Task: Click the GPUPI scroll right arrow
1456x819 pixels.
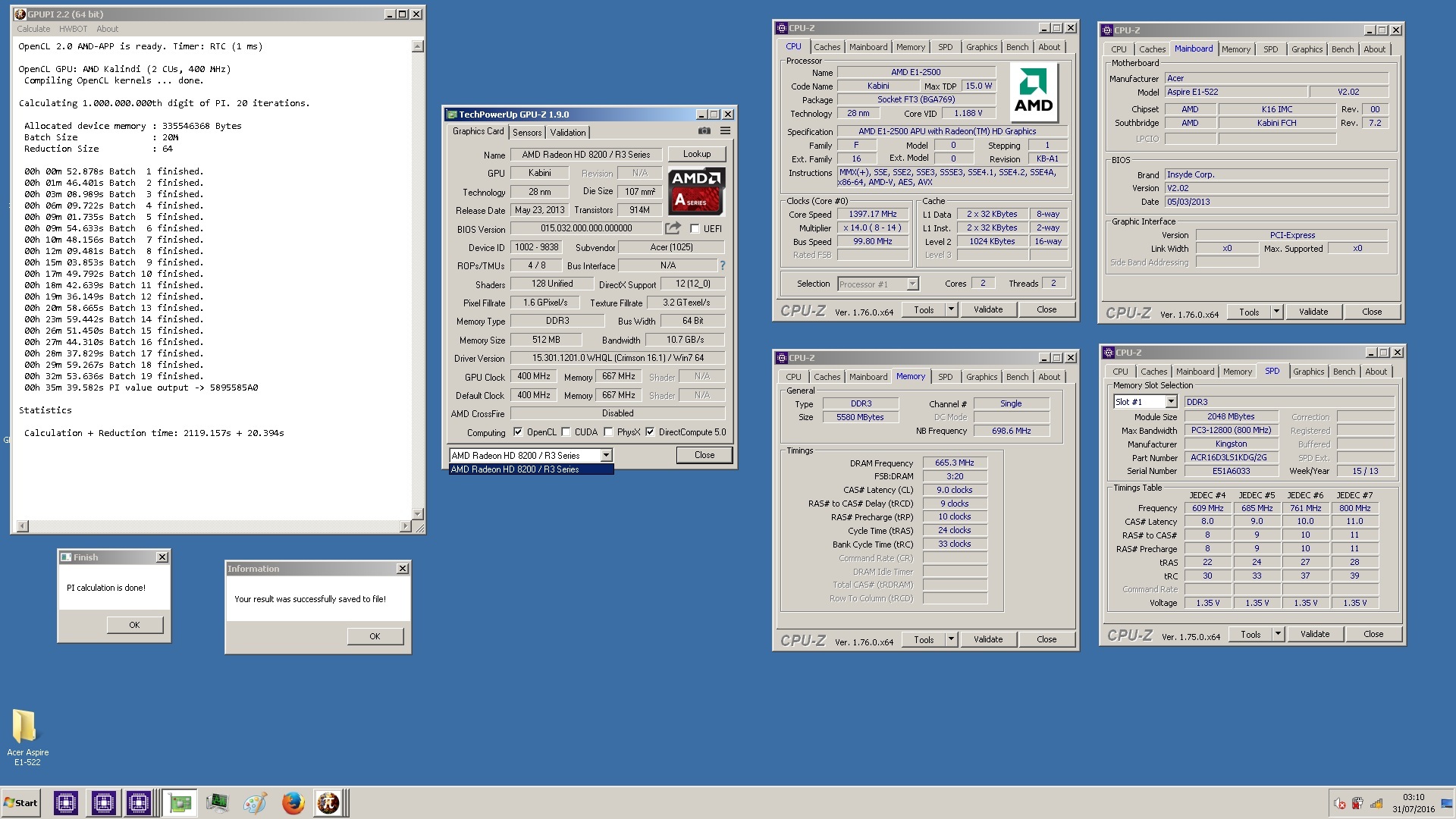Action: [x=405, y=526]
